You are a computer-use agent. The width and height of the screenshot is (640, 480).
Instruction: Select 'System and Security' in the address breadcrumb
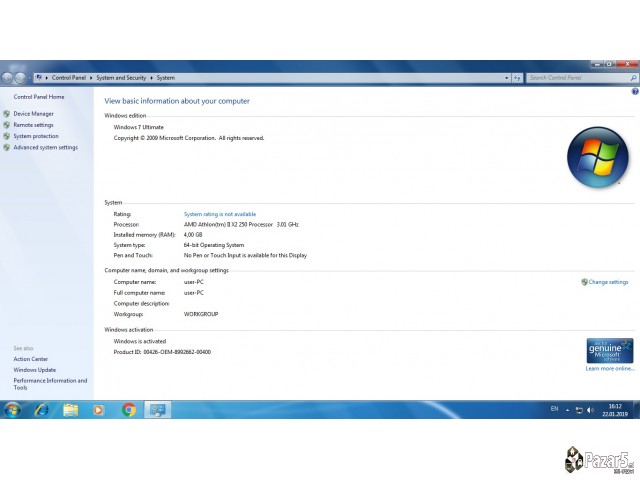click(121, 77)
